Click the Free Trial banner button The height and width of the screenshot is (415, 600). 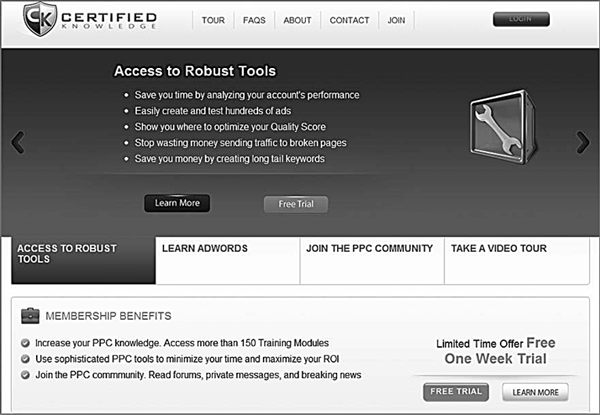[296, 204]
